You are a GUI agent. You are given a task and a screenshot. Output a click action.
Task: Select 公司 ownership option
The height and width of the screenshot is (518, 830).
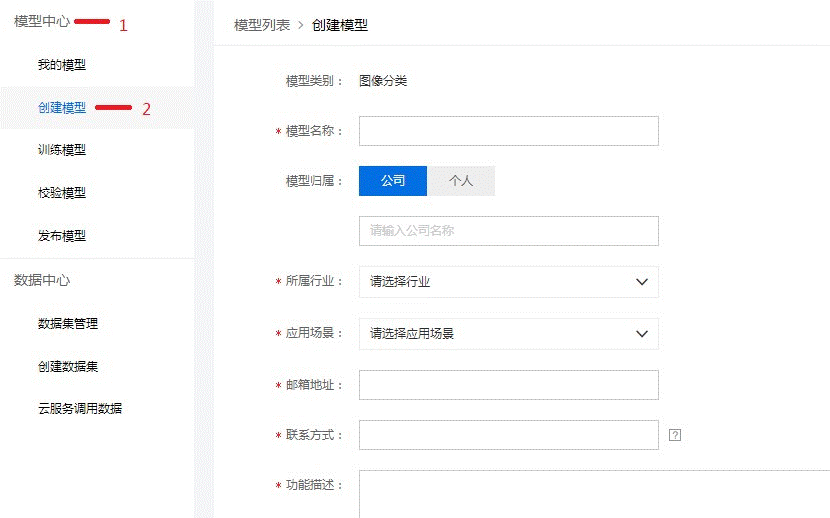pyautogui.click(x=393, y=181)
